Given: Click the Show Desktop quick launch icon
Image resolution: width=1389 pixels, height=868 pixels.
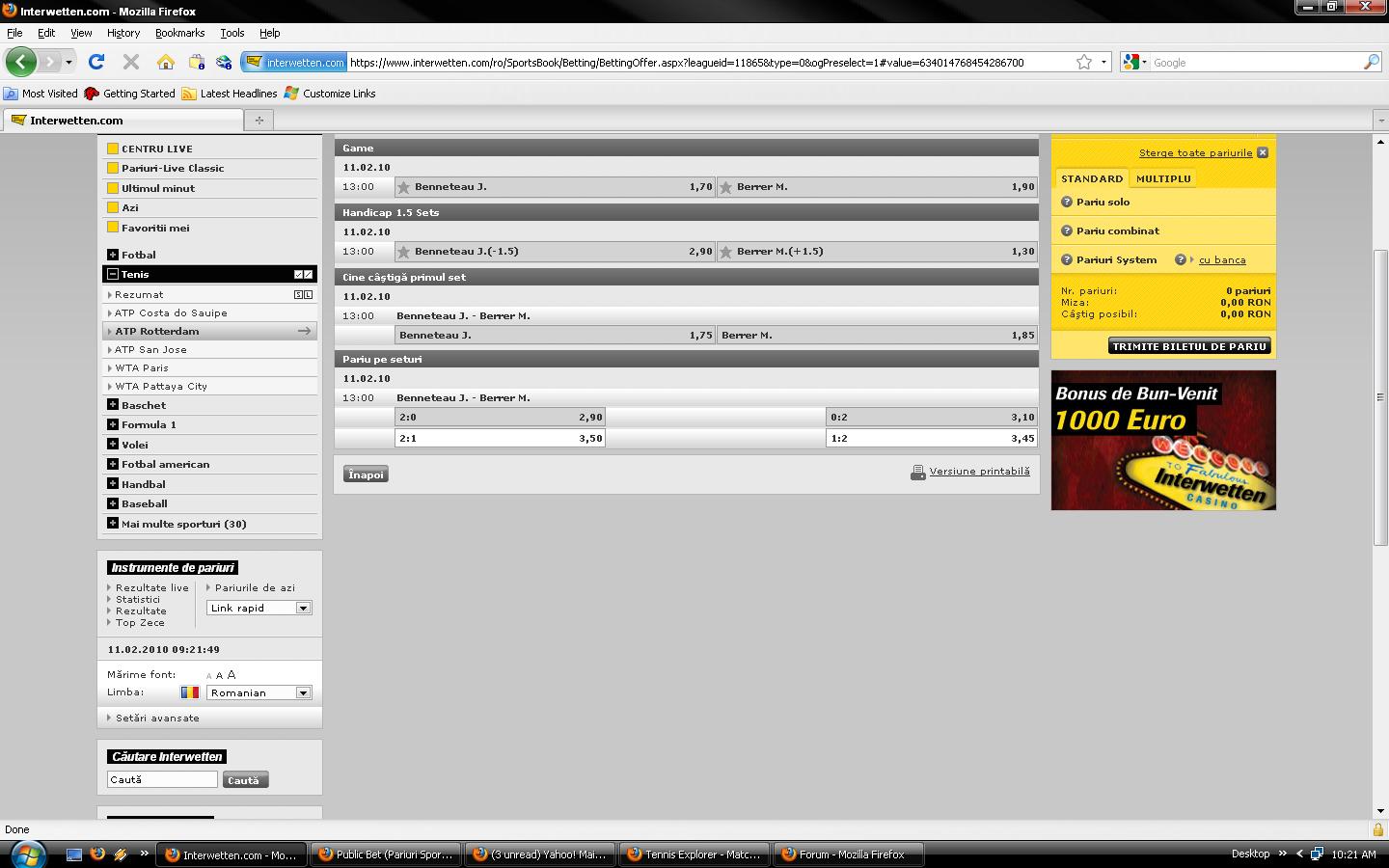Looking at the screenshot, I should pyautogui.click(x=74, y=854).
